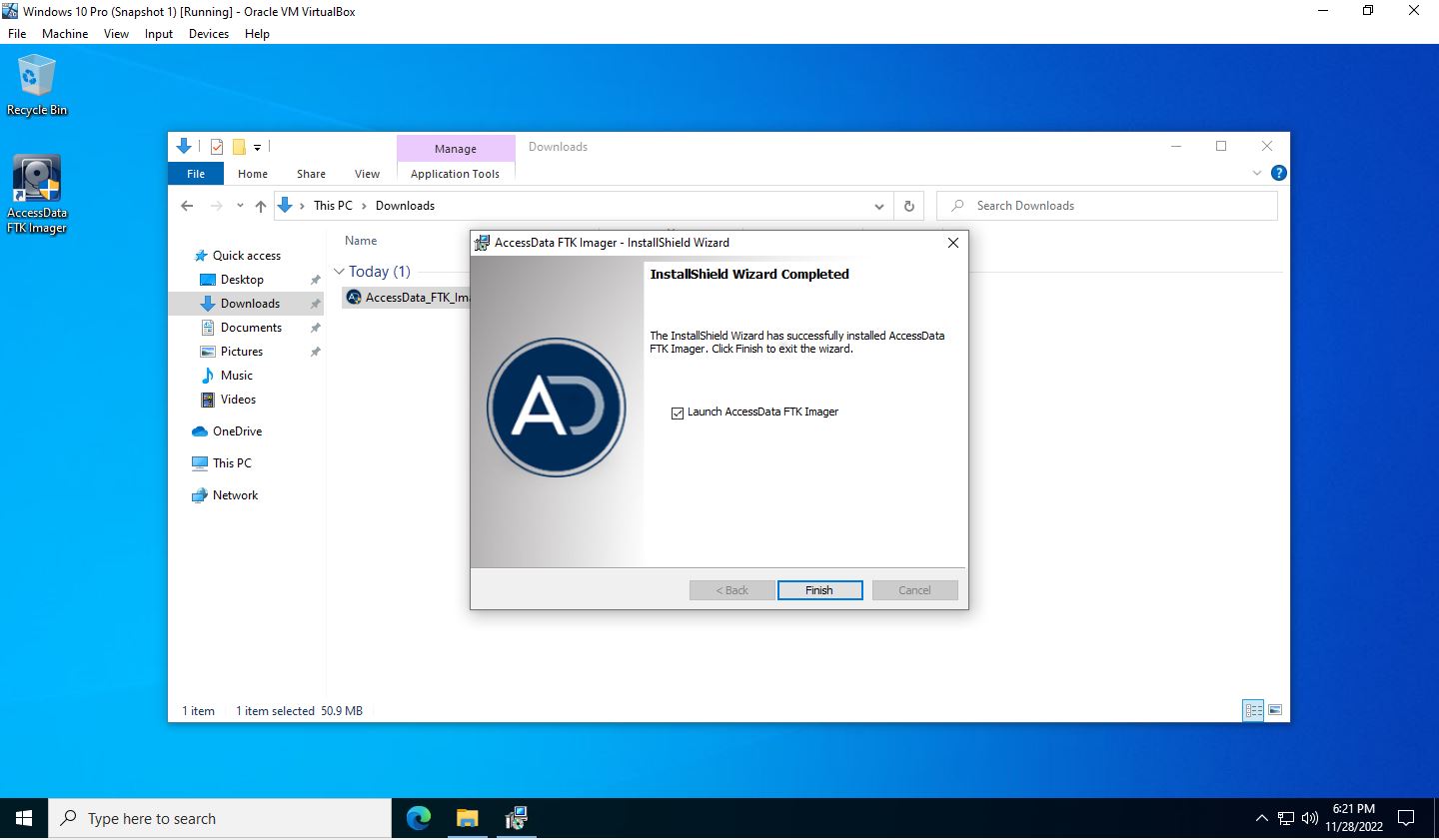Open the VirtualBox File menu
This screenshot has height=840, width=1439.
(17, 34)
